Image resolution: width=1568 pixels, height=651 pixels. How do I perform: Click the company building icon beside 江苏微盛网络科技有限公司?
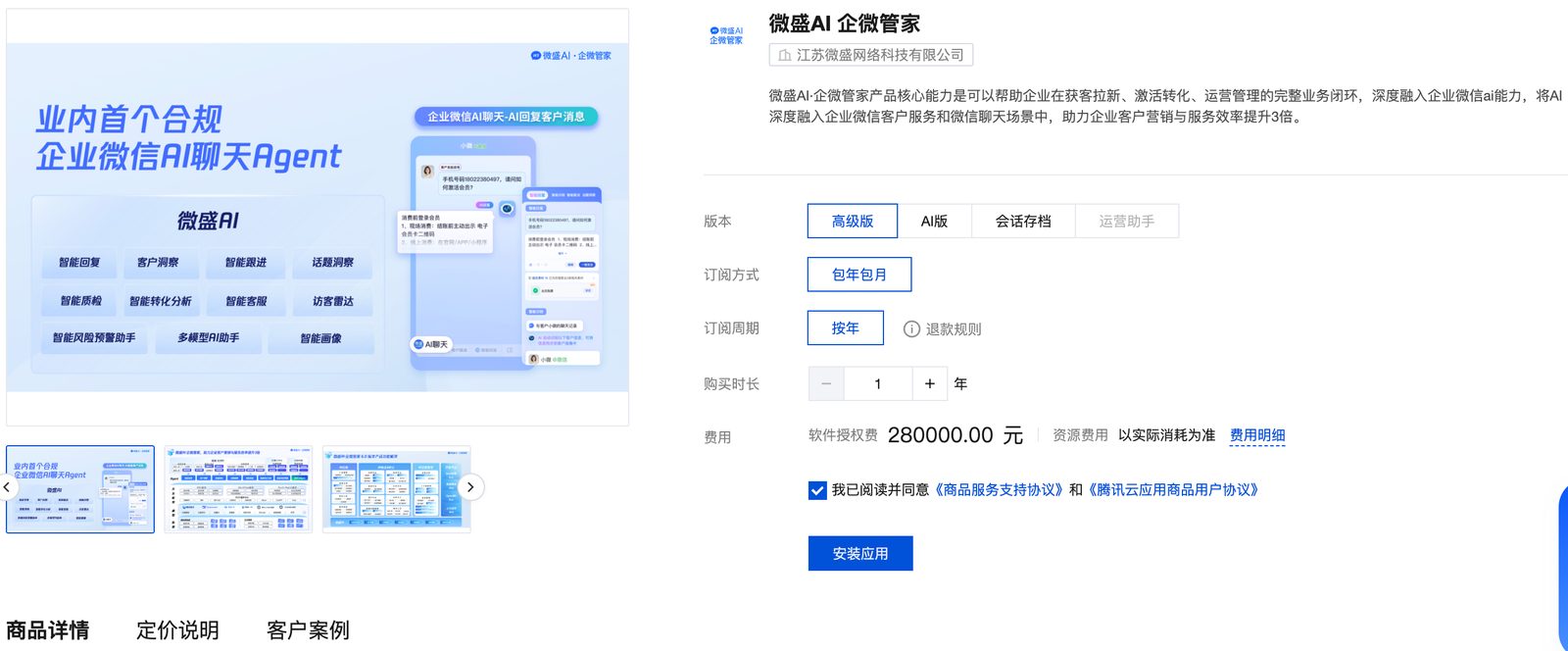coord(784,56)
